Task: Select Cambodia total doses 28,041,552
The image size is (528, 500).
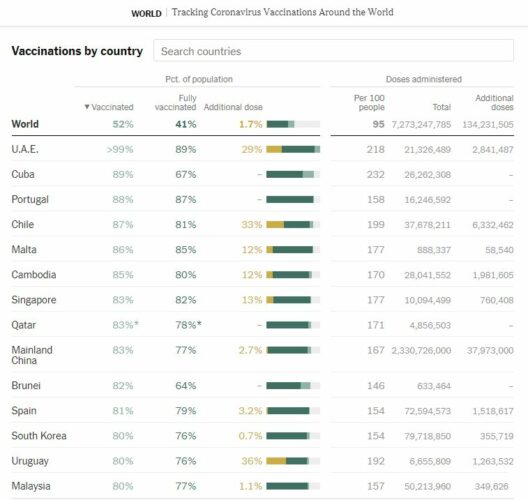Action: tap(428, 275)
